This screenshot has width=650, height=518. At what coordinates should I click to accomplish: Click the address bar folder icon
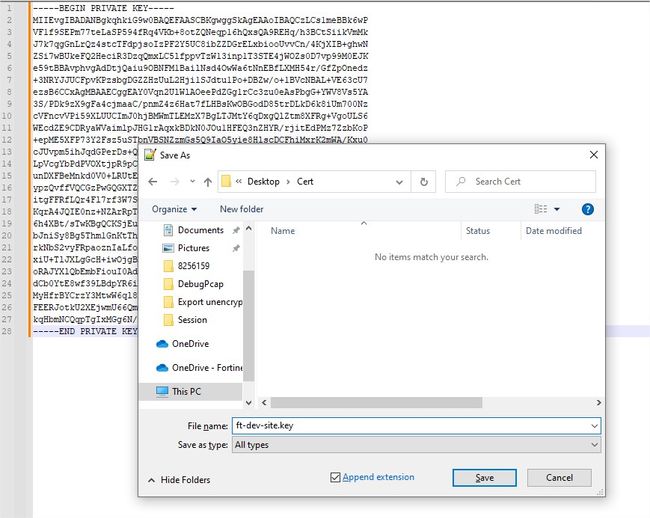226,182
